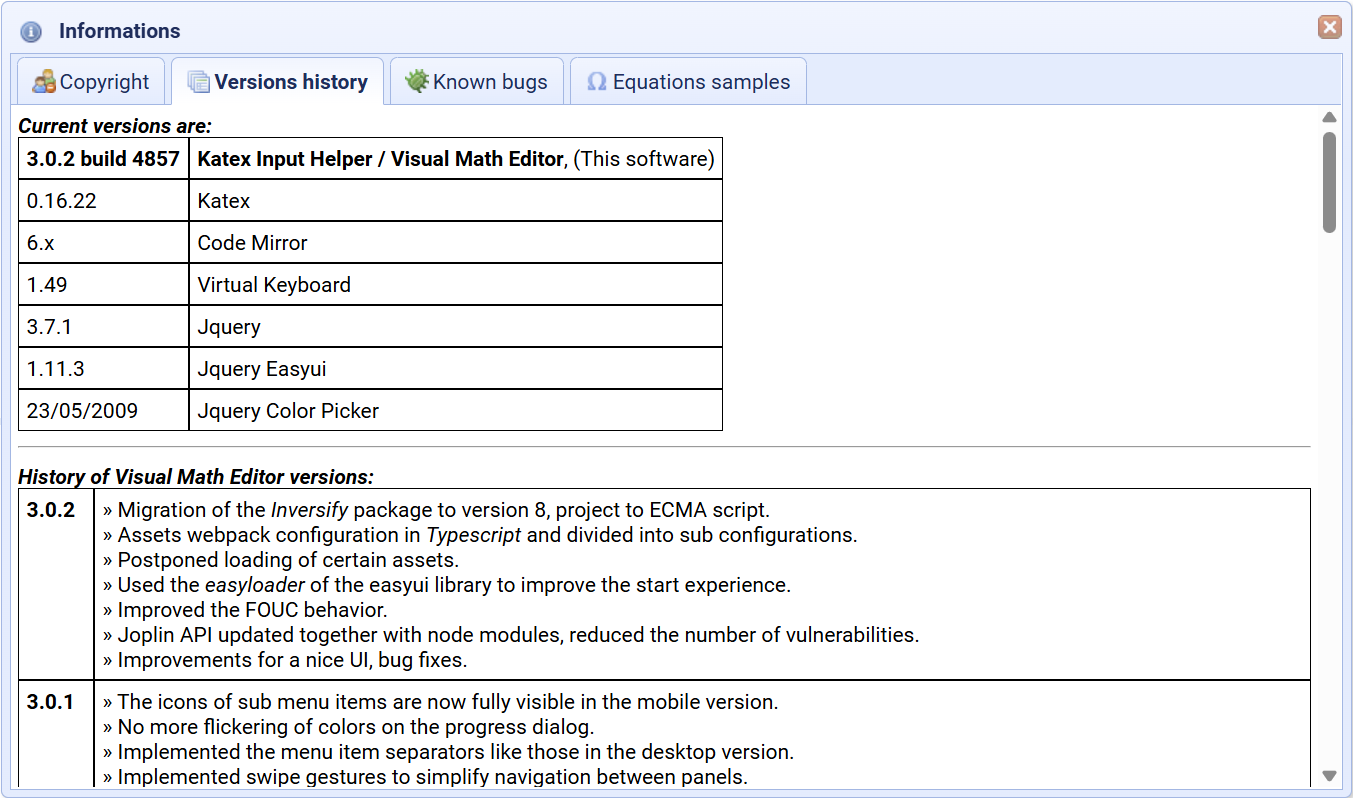The height and width of the screenshot is (798, 1353).
Task: Click the 'Jquery Color Picker' cell
Action: 456,411
